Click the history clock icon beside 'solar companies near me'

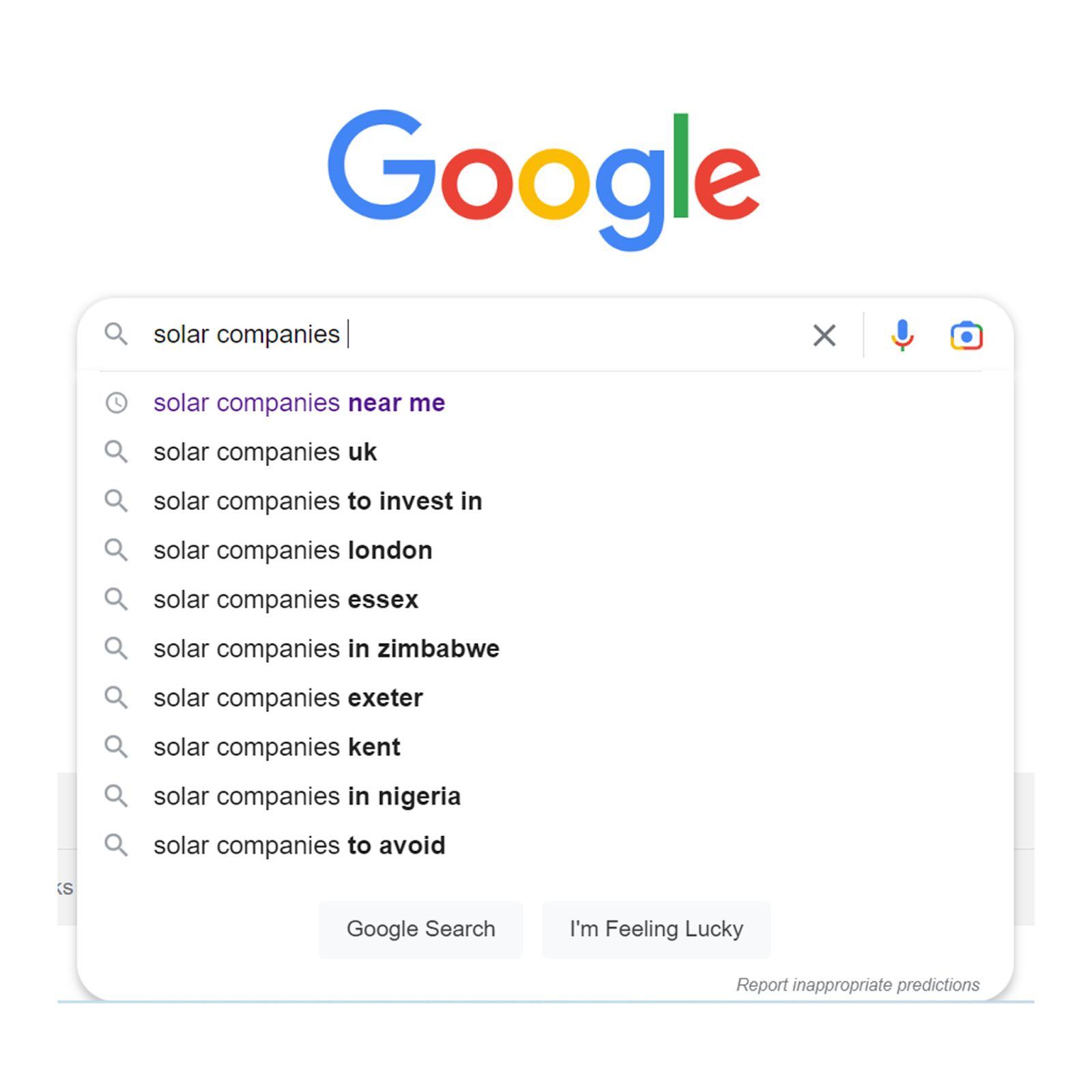[117, 403]
